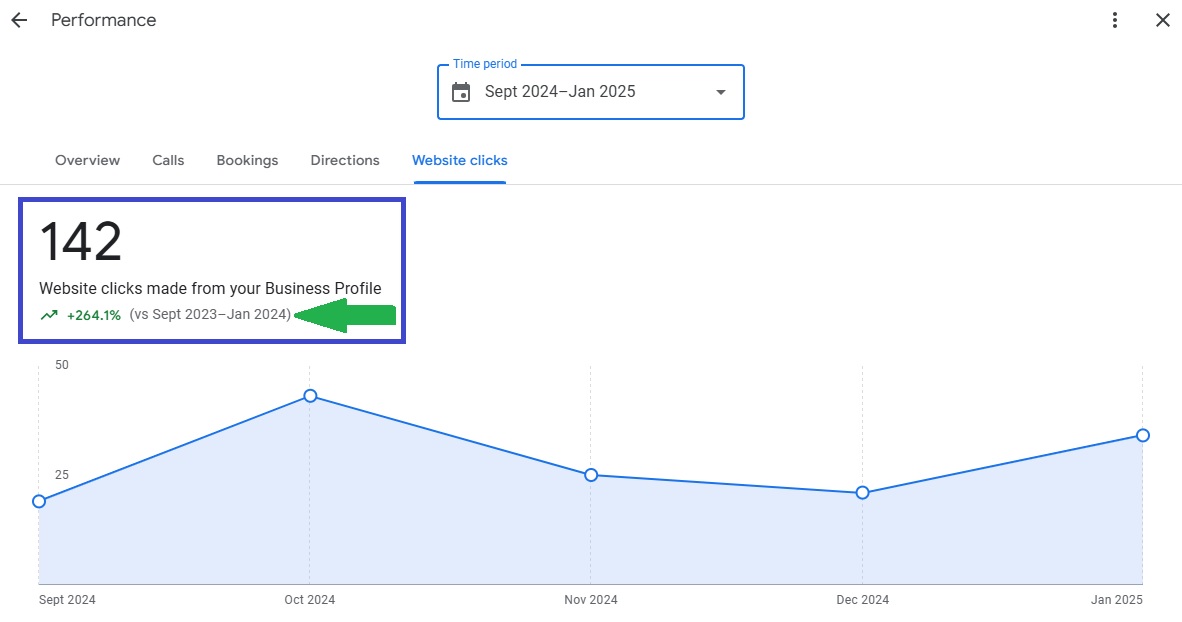
Task: Select the Website clicks tab
Action: [x=460, y=161]
